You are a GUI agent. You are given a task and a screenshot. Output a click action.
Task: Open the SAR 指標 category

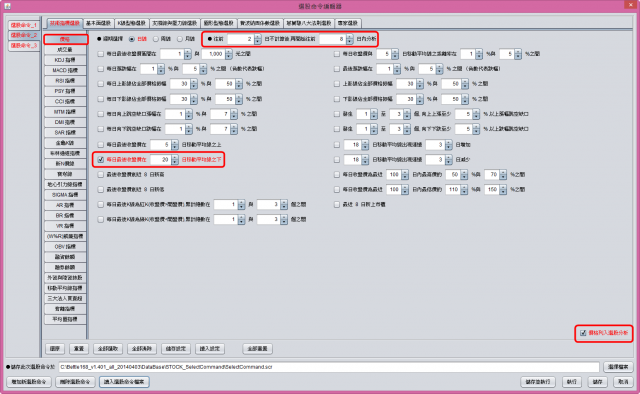65,133
